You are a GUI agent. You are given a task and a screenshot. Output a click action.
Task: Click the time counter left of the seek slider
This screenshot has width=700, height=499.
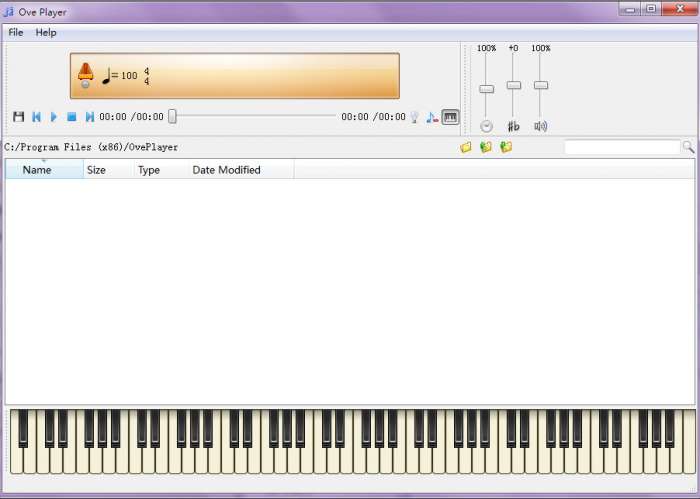(x=131, y=117)
